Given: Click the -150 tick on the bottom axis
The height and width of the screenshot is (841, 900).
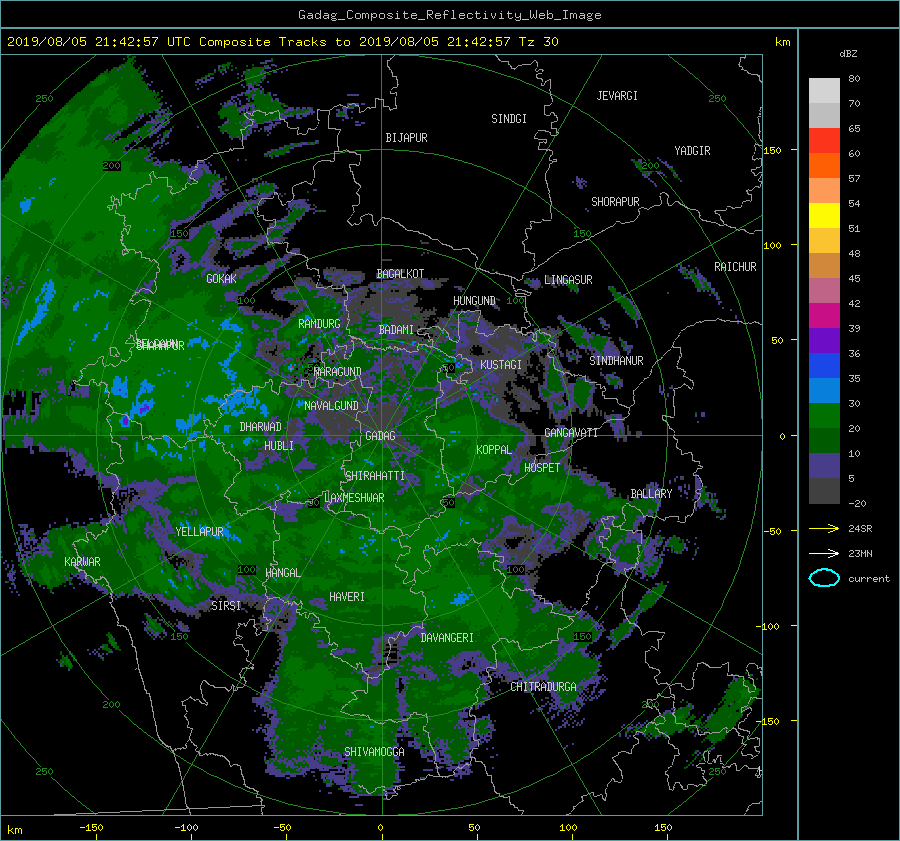Looking at the screenshot, I should coord(91,828).
